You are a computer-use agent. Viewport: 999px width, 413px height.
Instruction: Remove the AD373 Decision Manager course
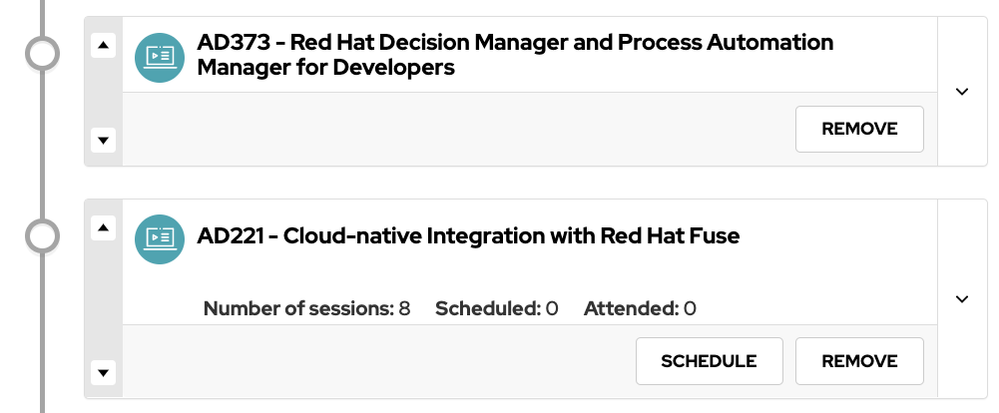tap(859, 129)
